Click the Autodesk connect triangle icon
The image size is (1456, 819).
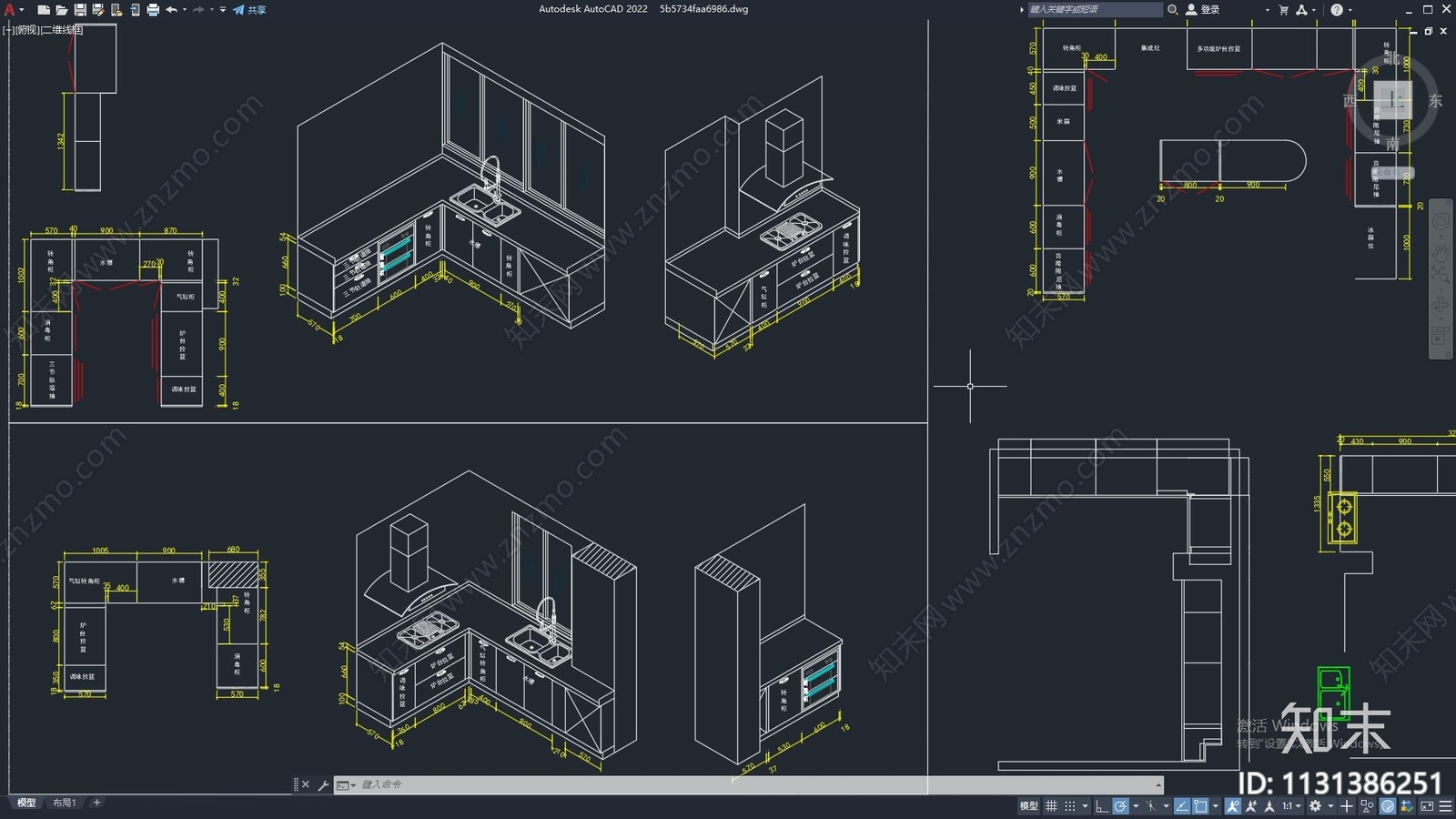(1301, 9)
